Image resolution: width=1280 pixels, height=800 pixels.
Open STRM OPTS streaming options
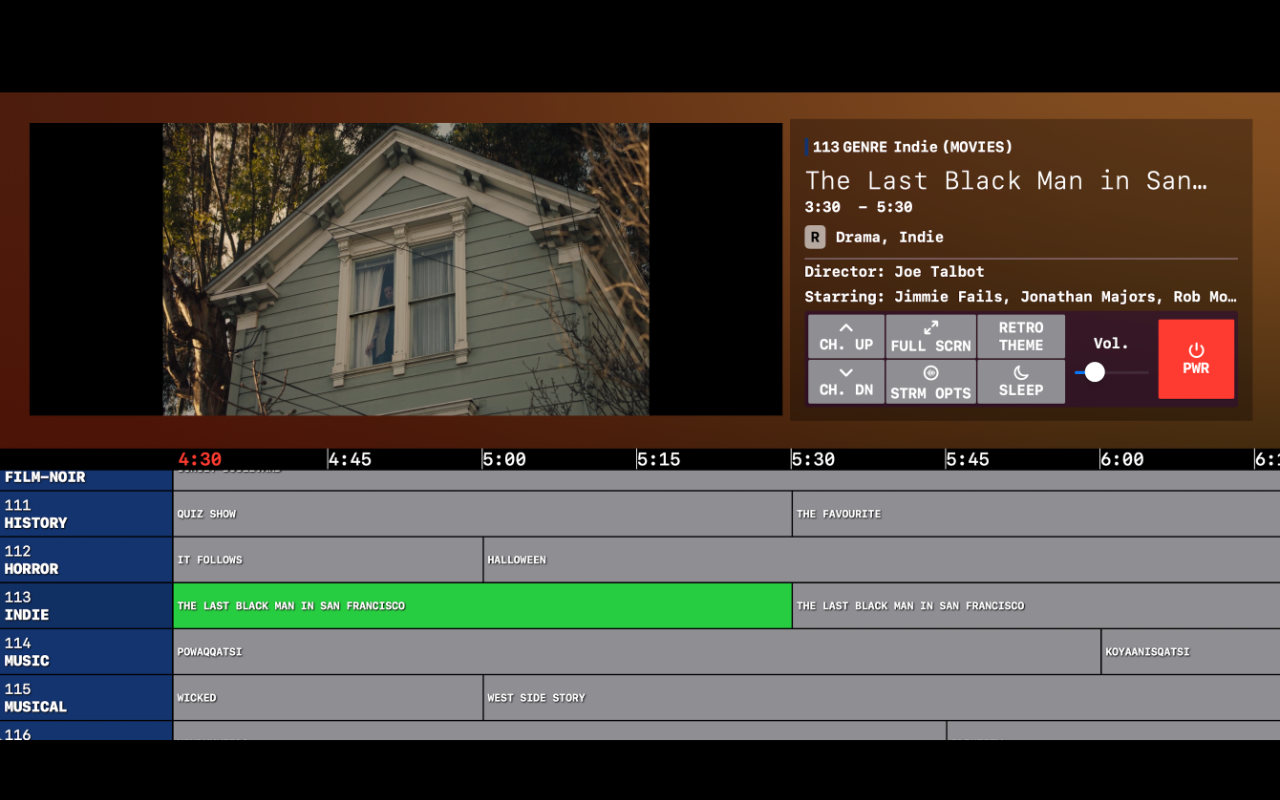(931, 381)
